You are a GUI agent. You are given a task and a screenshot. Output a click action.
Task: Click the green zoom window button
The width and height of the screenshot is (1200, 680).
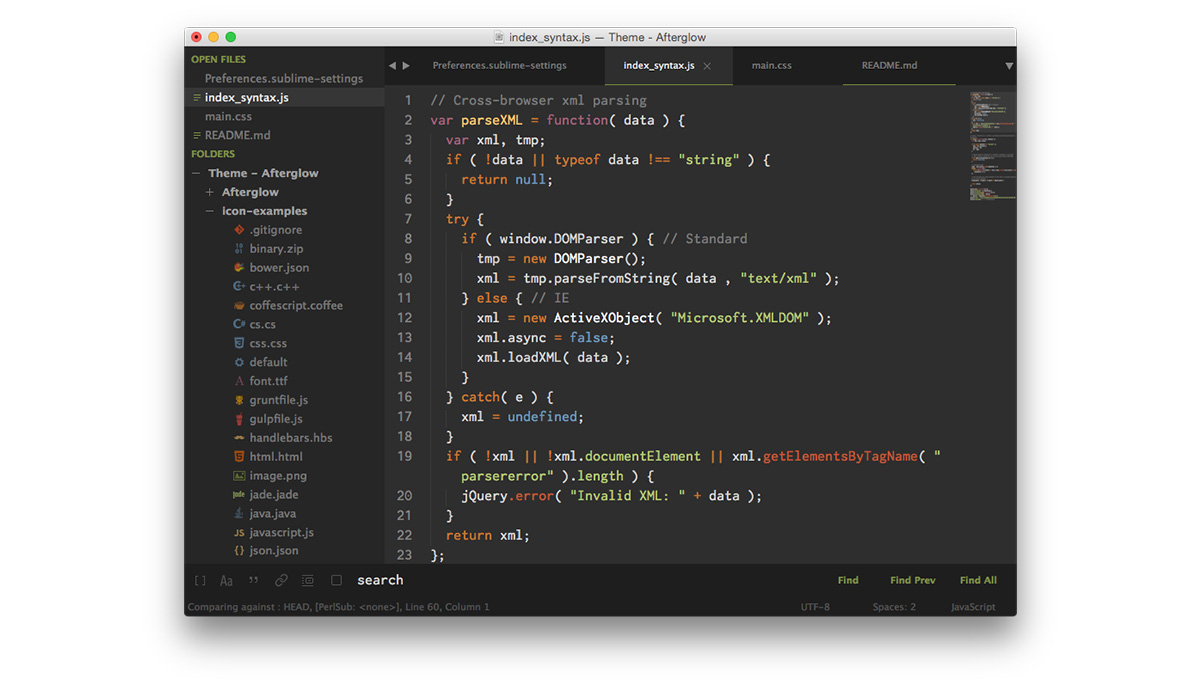(231, 37)
